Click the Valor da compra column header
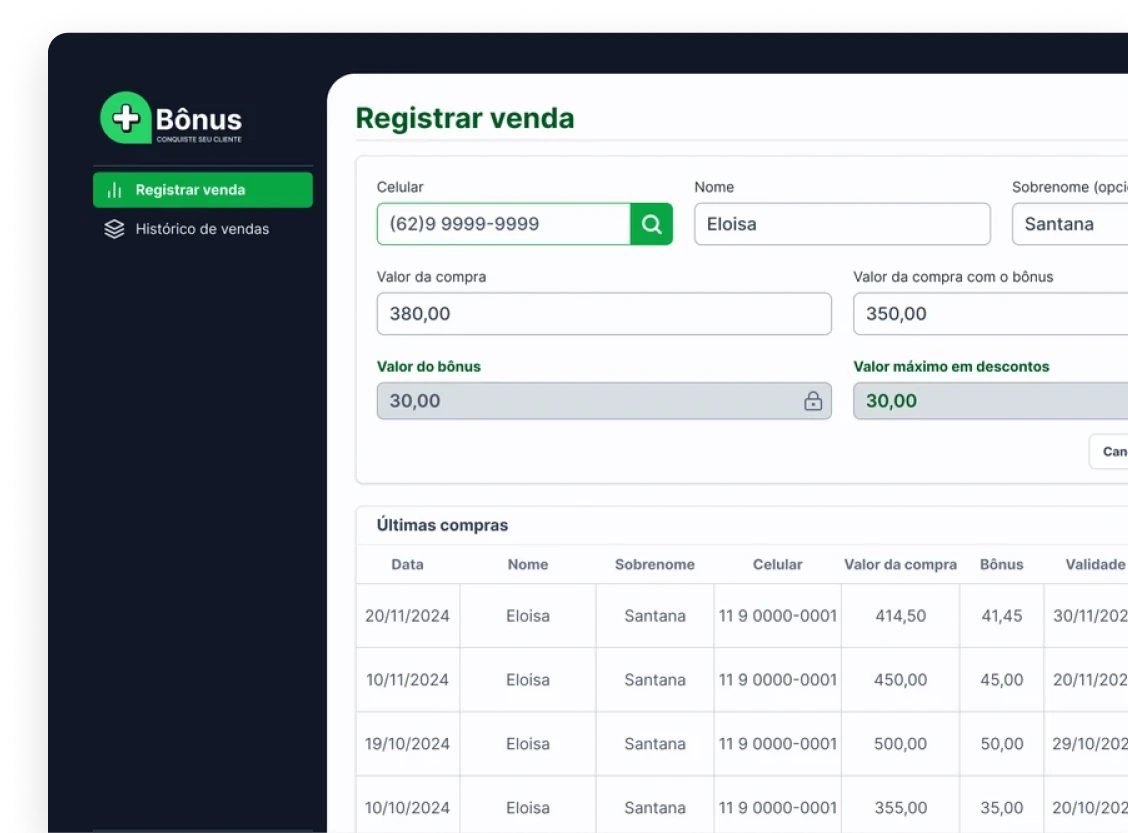 (x=900, y=564)
